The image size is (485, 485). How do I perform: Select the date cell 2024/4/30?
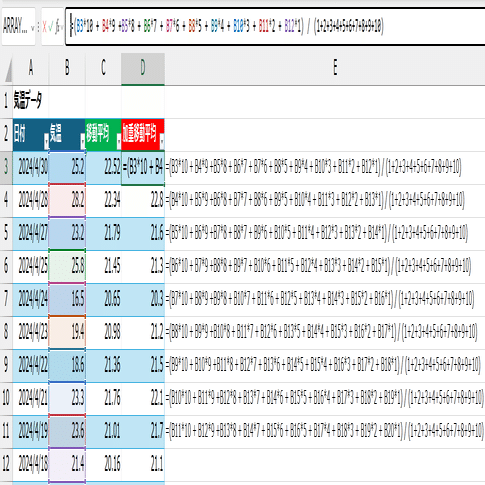coord(31,167)
